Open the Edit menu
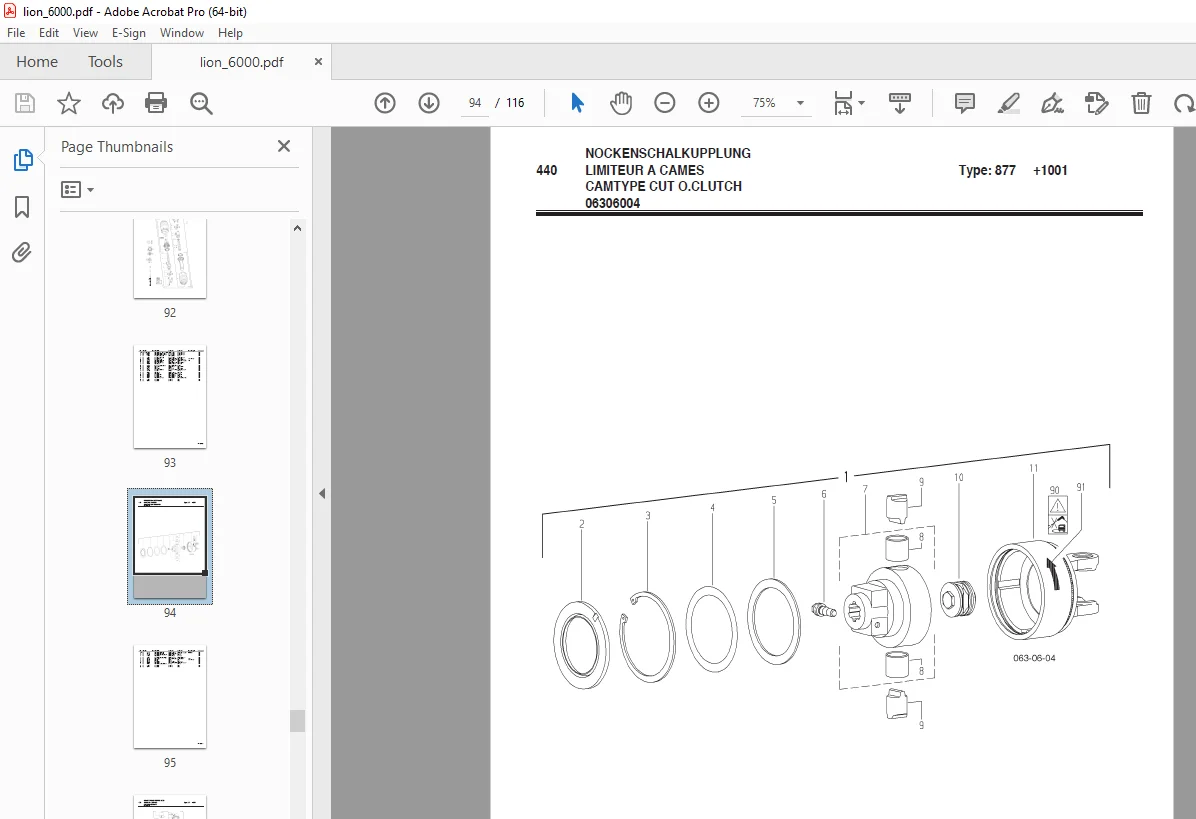The width and height of the screenshot is (1196, 819). pos(49,33)
